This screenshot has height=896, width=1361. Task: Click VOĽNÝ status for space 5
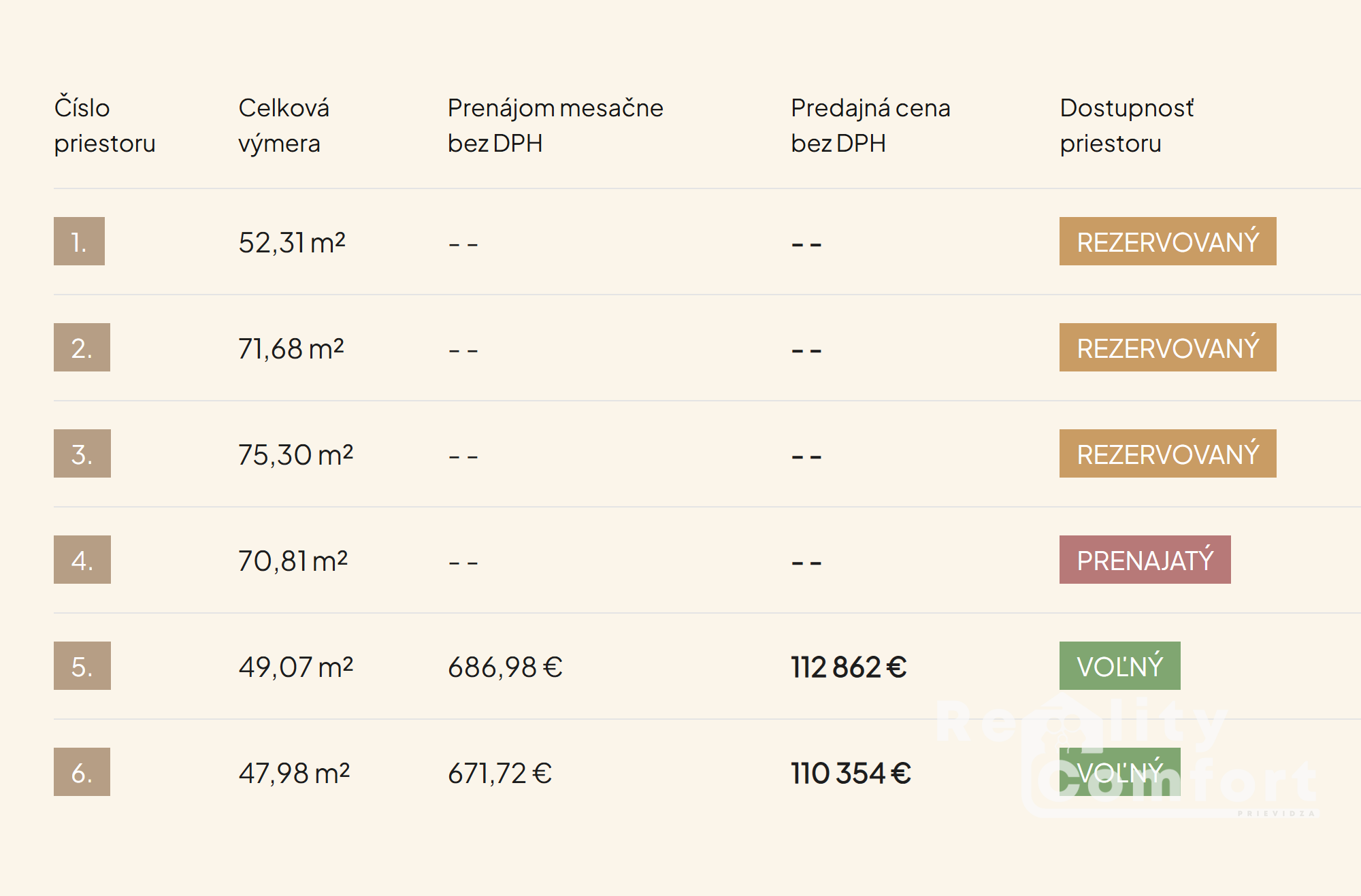(1119, 666)
